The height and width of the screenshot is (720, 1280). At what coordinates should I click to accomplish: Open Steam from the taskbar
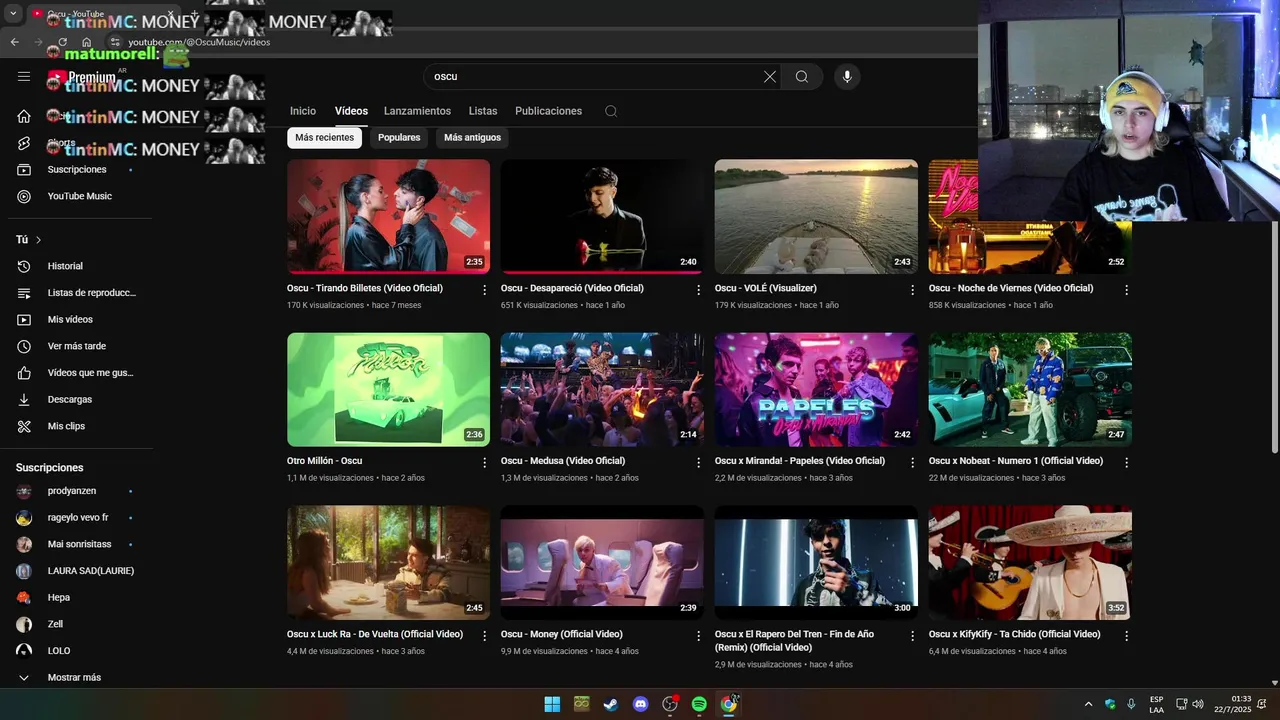[610, 704]
